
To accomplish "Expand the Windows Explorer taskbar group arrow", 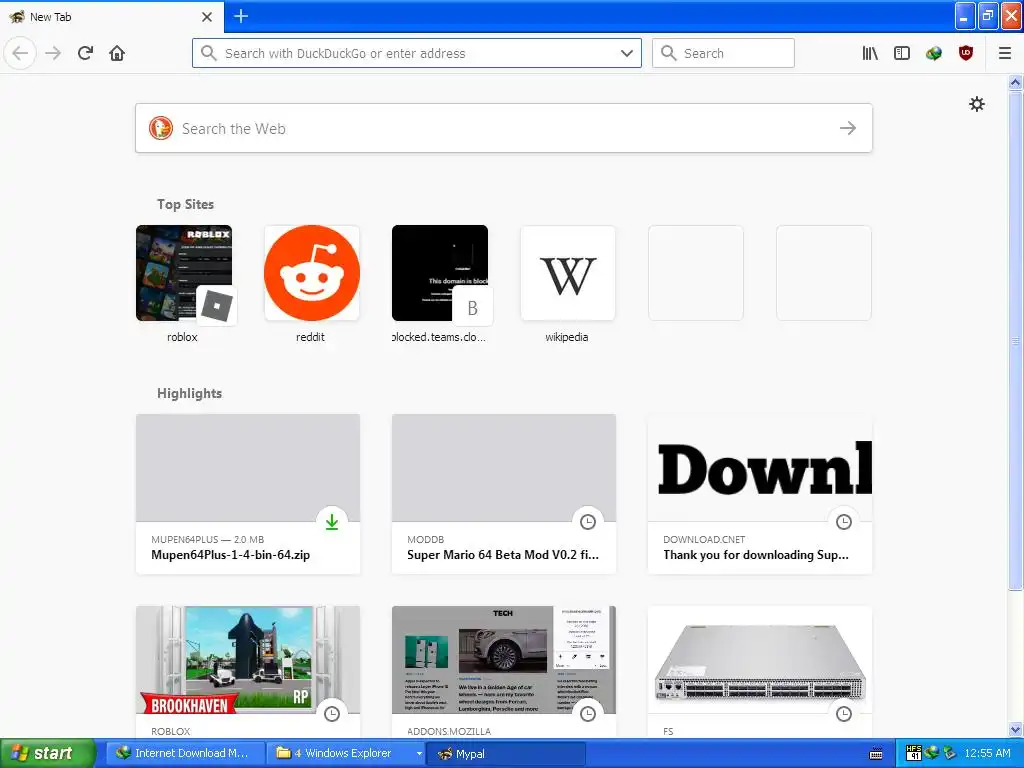I will 419,753.
